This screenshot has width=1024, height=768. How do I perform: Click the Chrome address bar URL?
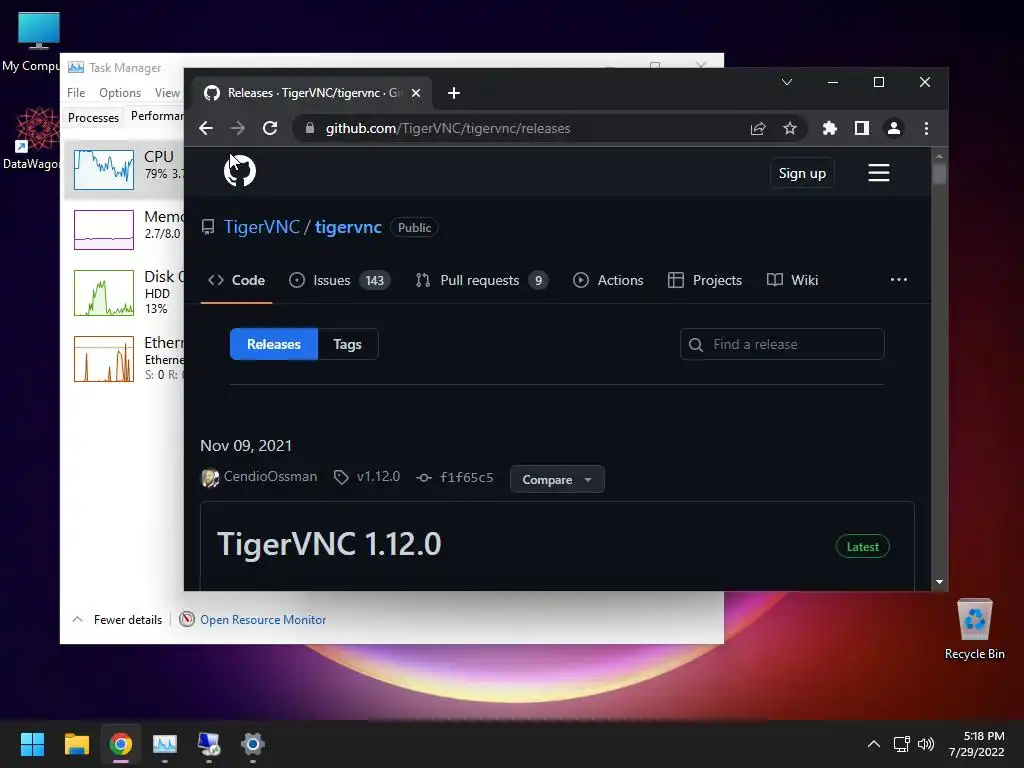pyautogui.click(x=448, y=128)
